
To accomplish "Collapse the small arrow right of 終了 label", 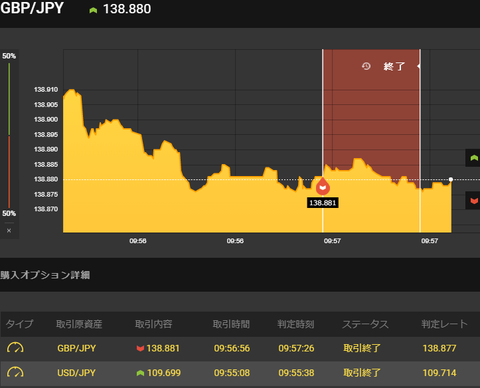I will pyautogui.click(x=418, y=66).
